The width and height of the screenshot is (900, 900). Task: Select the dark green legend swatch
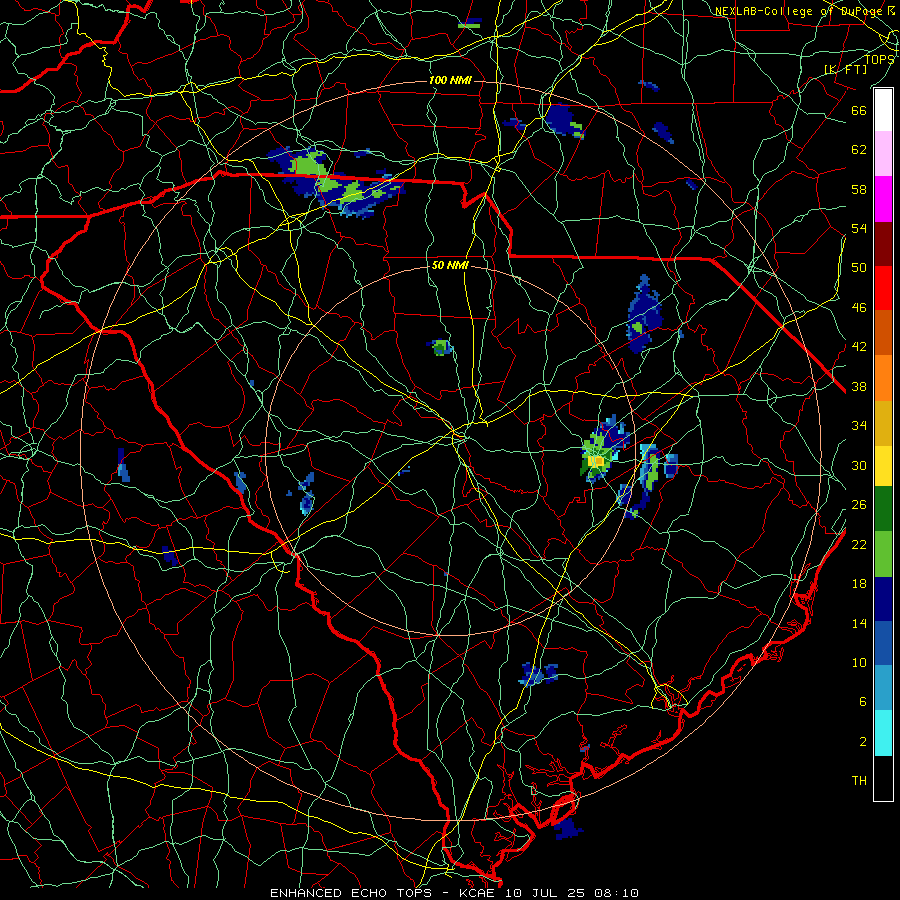pyautogui.click(x=883, y=509)
